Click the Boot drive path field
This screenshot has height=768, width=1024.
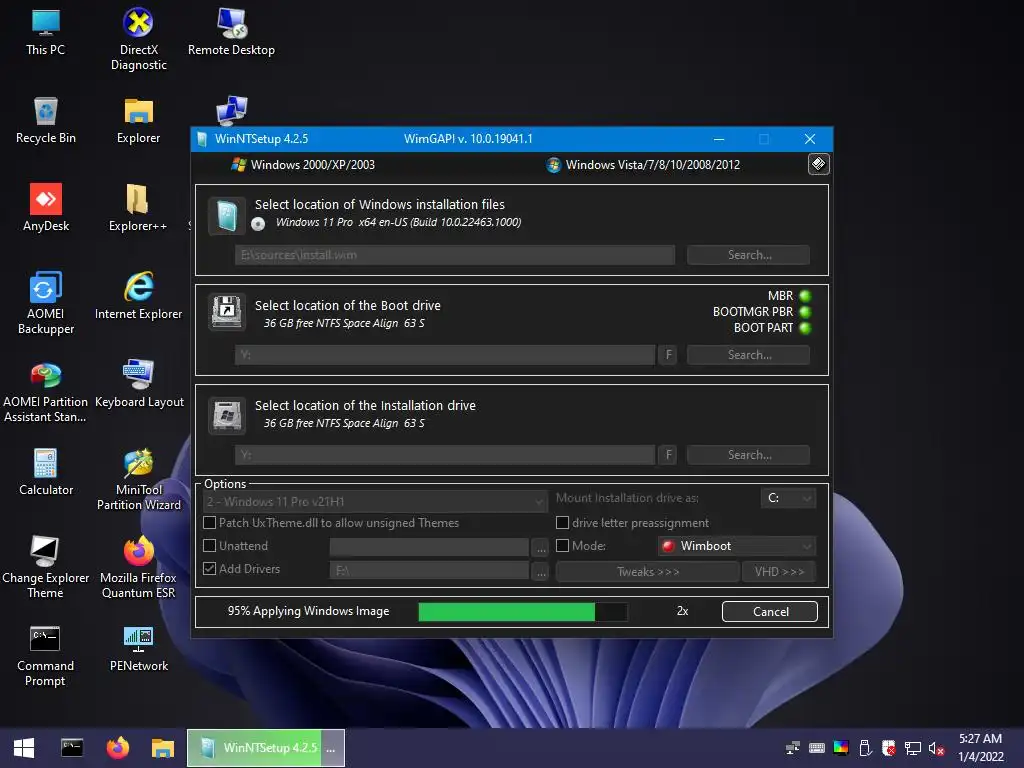pos(445,355)
